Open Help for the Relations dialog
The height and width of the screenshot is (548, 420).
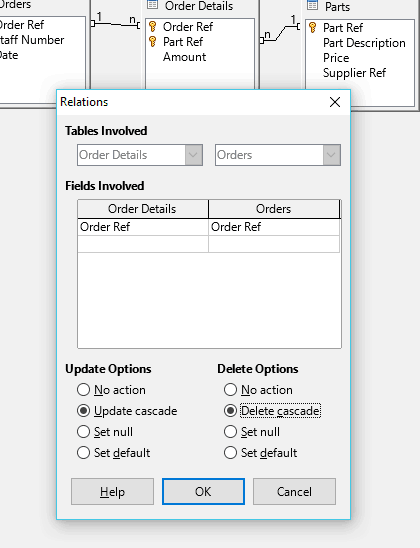[x=112, y=491]
